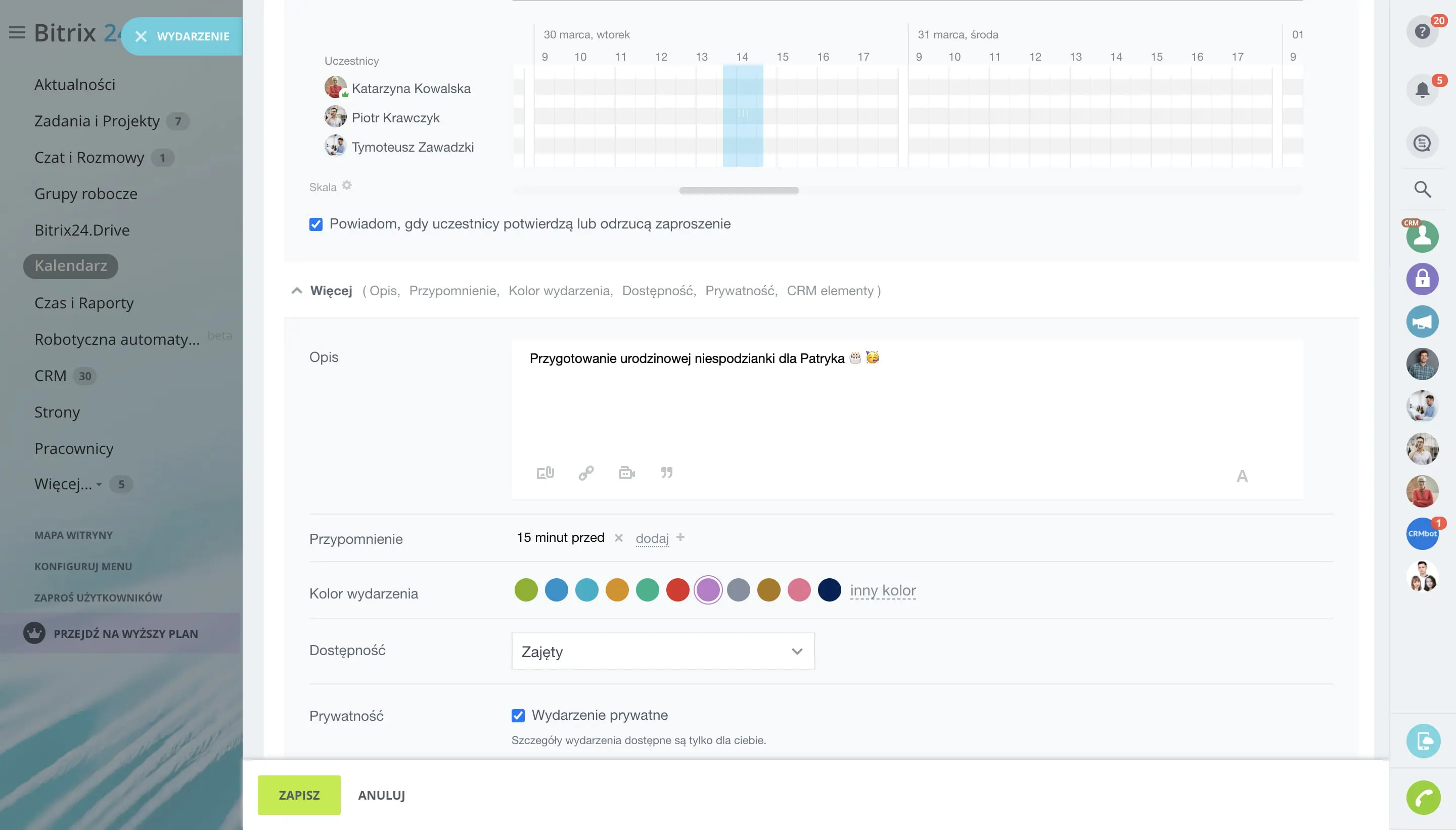Go to CRM in left menu
This screenshot has width=1456, height=830.
(x=50, y=376)
